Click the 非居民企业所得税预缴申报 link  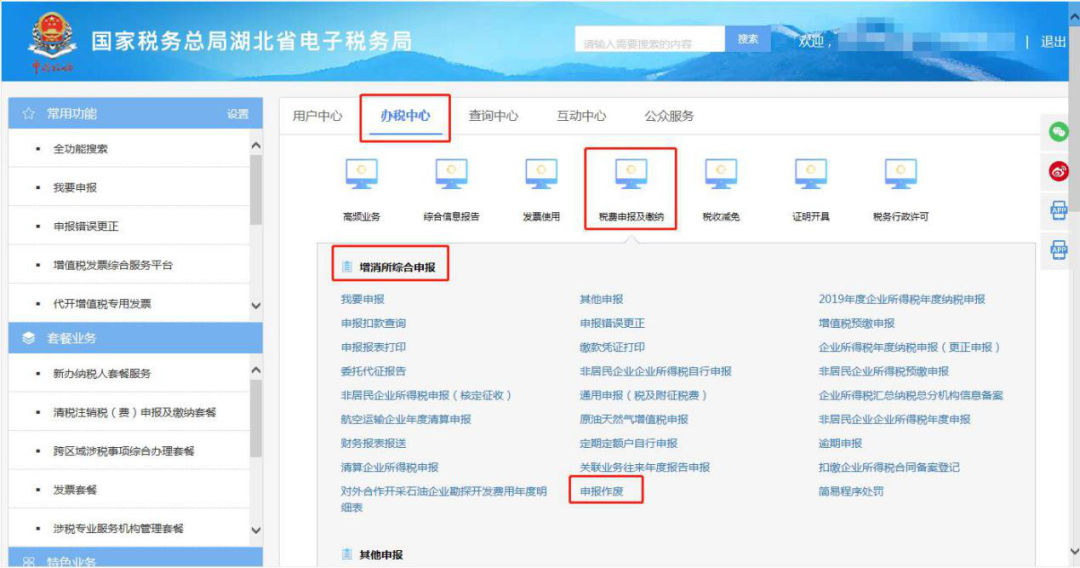pos(884,371)
